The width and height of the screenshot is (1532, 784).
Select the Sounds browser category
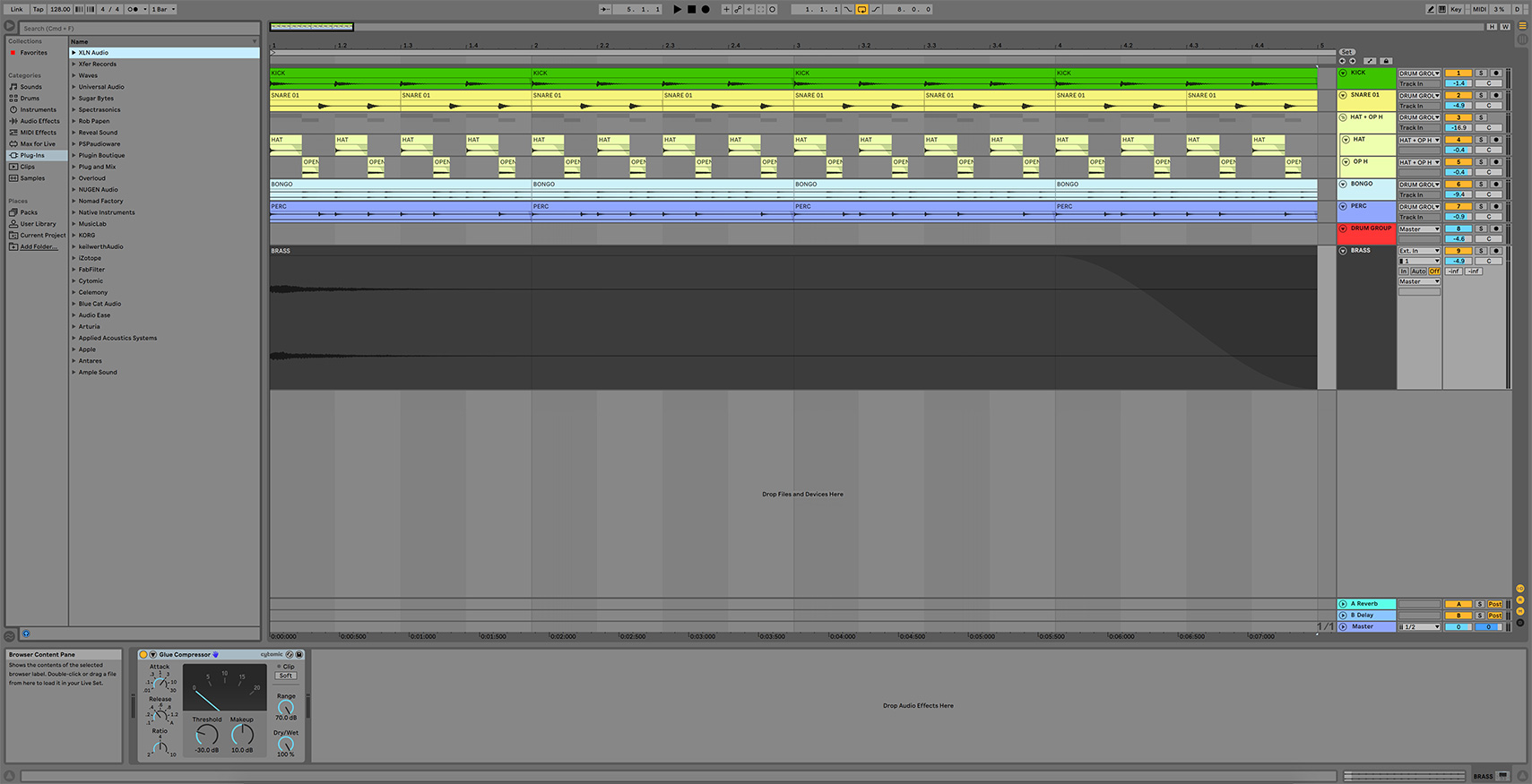tap(30, 87)
